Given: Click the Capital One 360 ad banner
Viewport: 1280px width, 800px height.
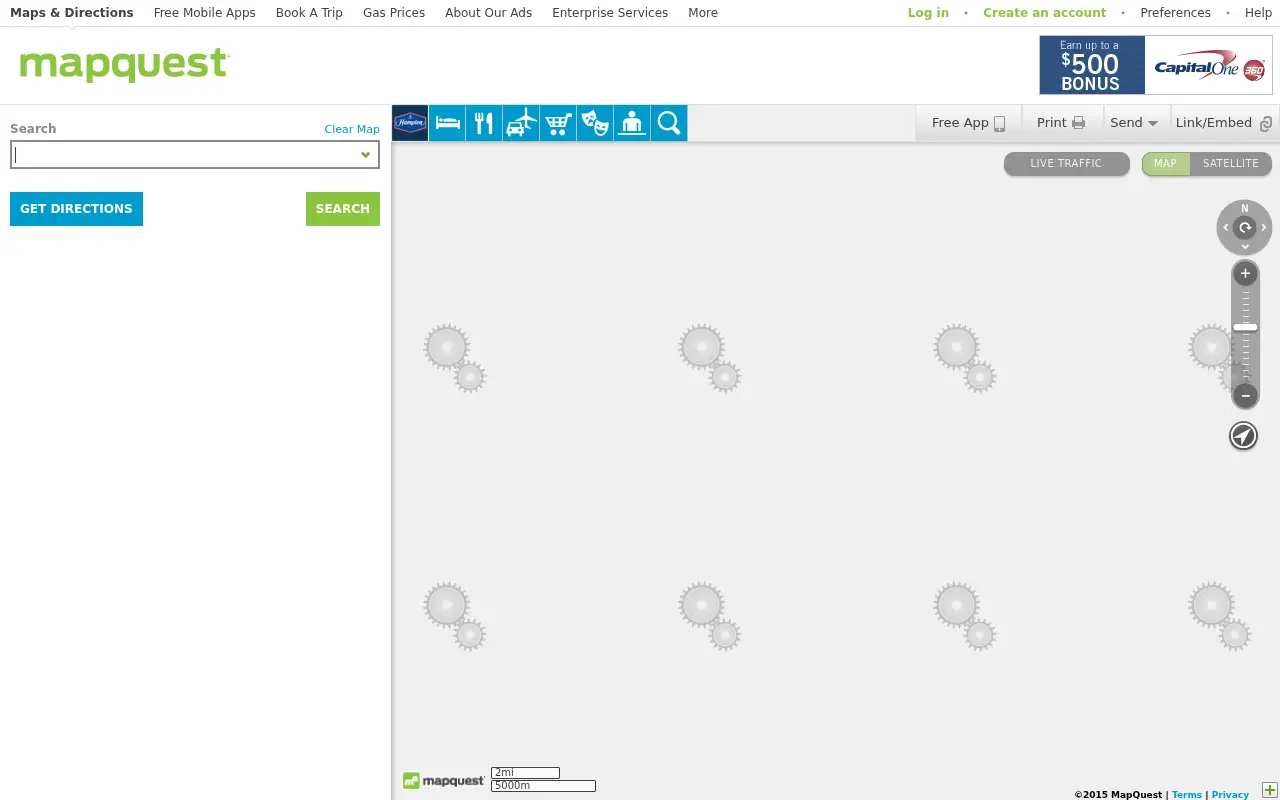Looking at the screenshot, I should [x=1156, y=65].
